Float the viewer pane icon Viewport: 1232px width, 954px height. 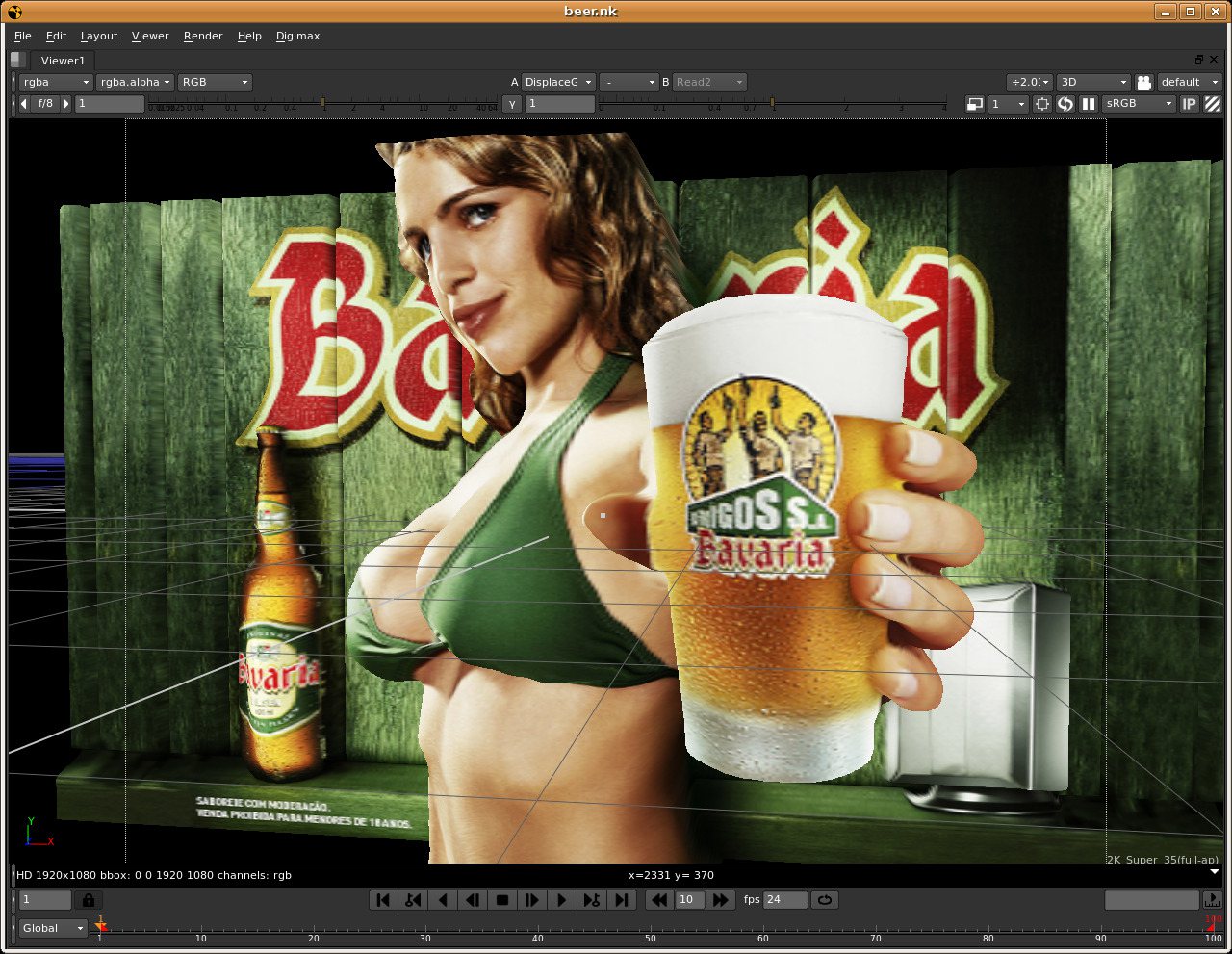pos(1199,60)
